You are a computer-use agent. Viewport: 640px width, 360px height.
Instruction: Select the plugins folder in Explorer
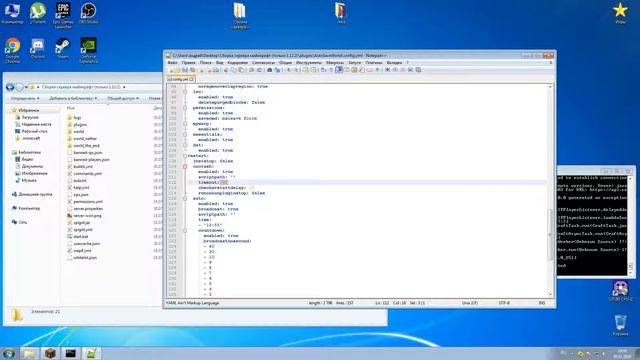(77, 124)
